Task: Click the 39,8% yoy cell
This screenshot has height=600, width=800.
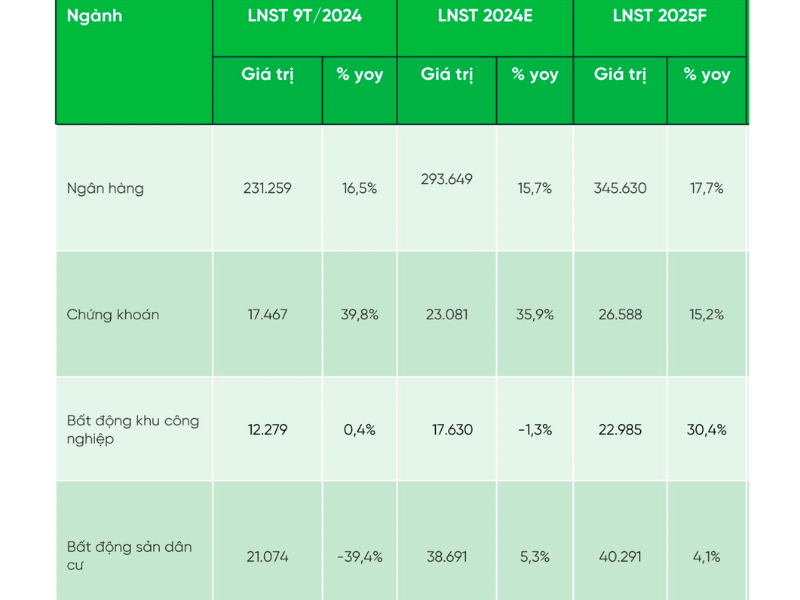Action: click(360, 314)
